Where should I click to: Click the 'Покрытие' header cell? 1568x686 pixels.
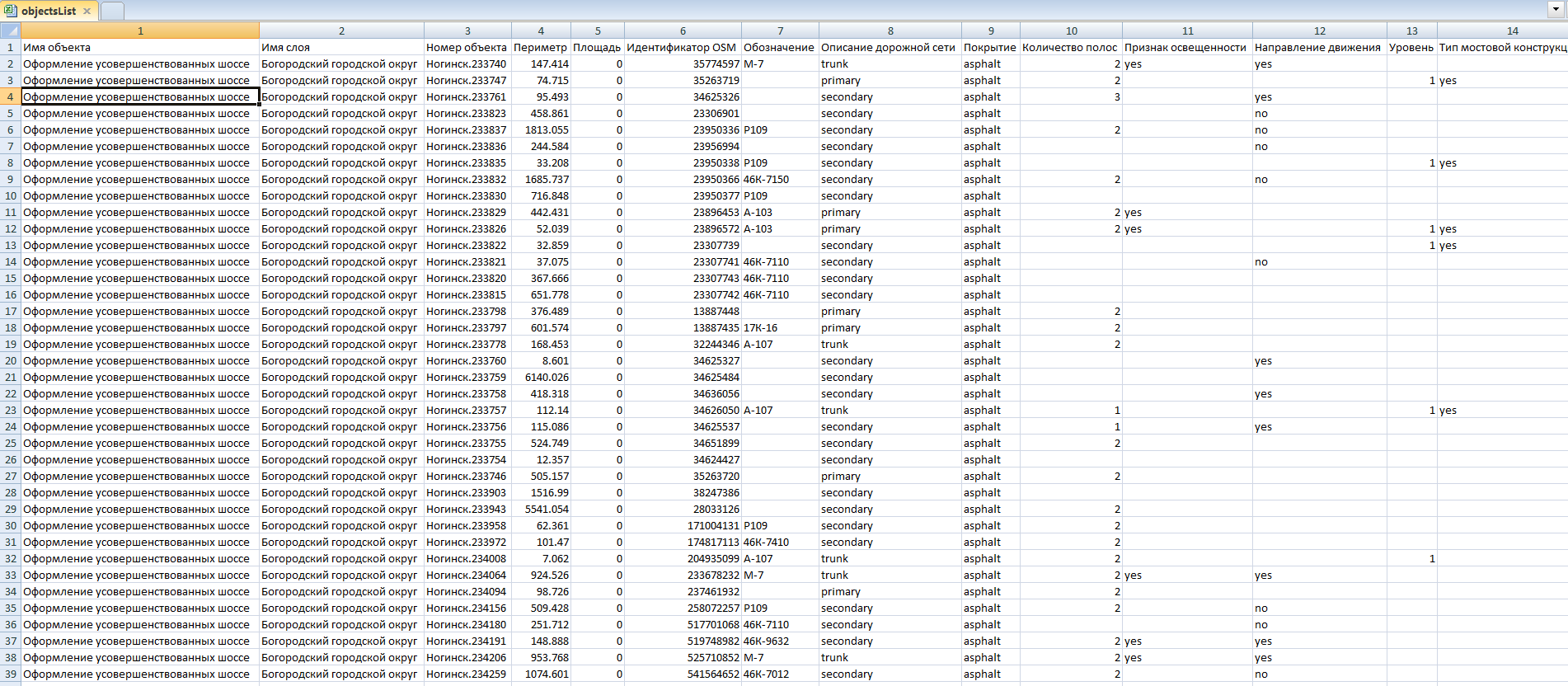991,47
